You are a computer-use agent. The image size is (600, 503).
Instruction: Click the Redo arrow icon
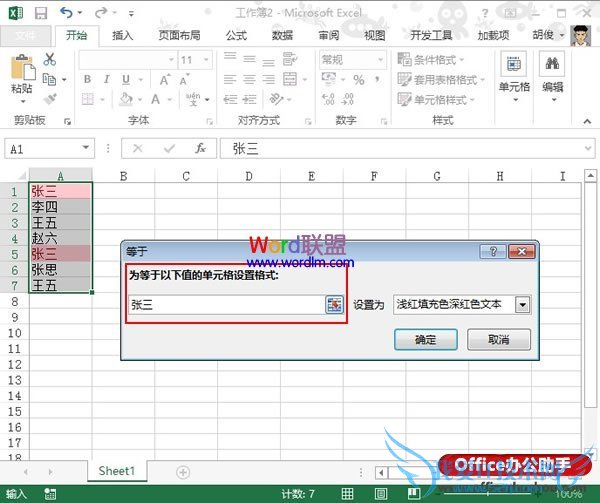[101, 13]
